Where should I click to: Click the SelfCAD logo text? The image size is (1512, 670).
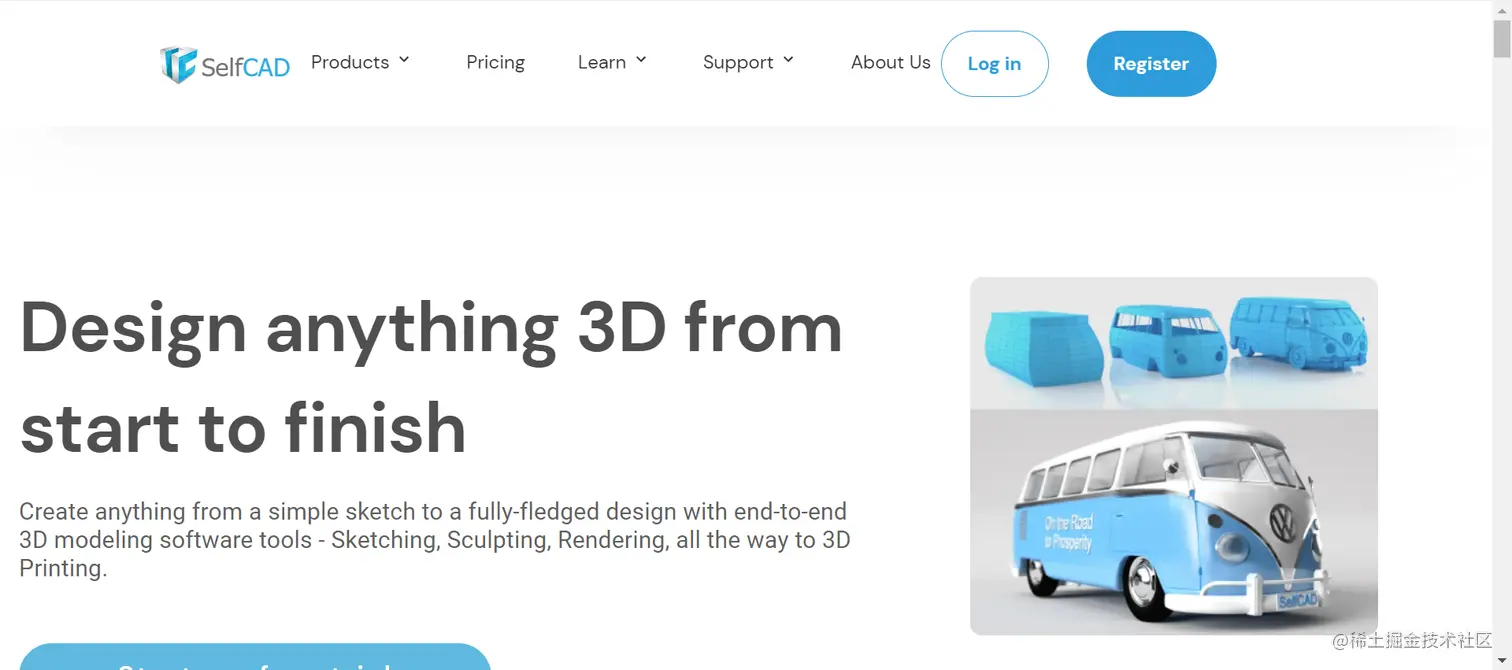coord(245,67)
